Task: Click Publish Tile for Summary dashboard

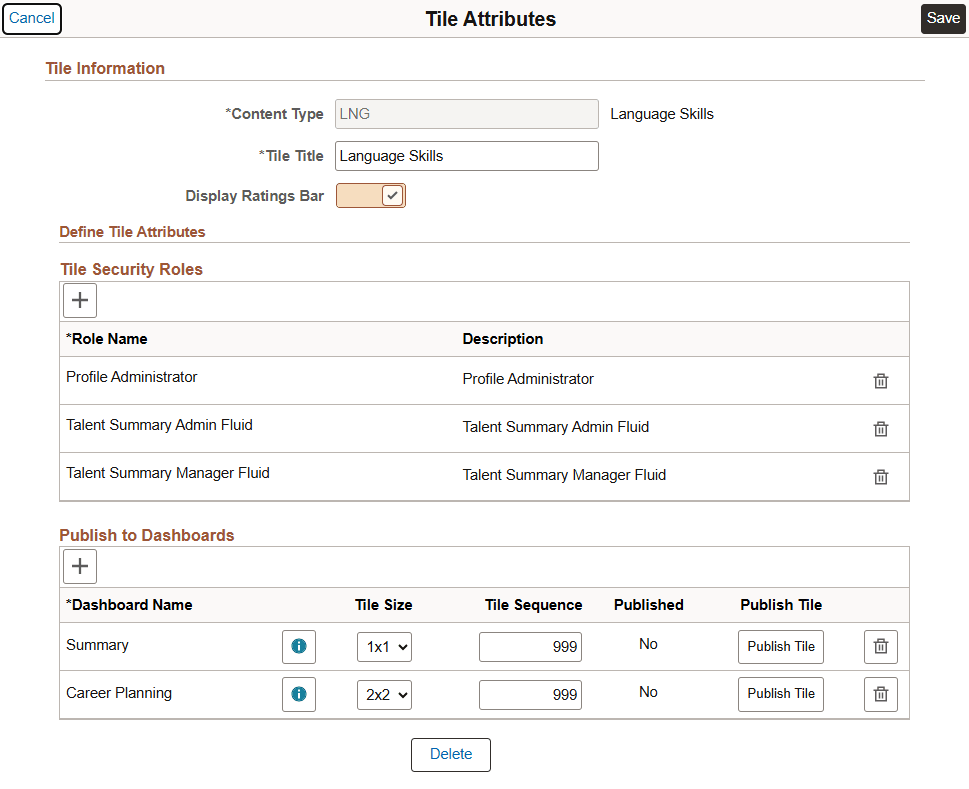Action: (x=781, y=647)
